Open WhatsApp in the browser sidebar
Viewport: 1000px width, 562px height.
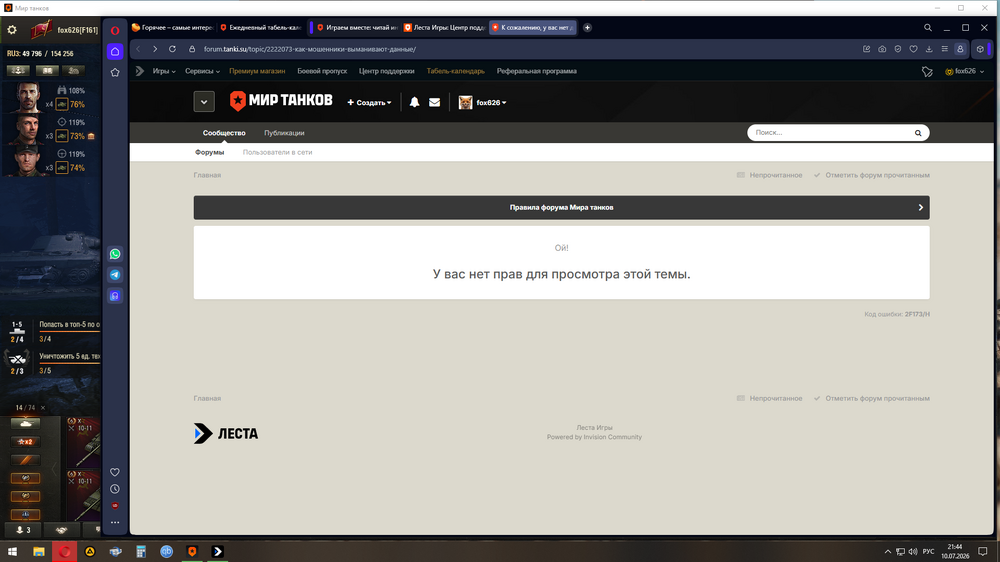[115, 254]
